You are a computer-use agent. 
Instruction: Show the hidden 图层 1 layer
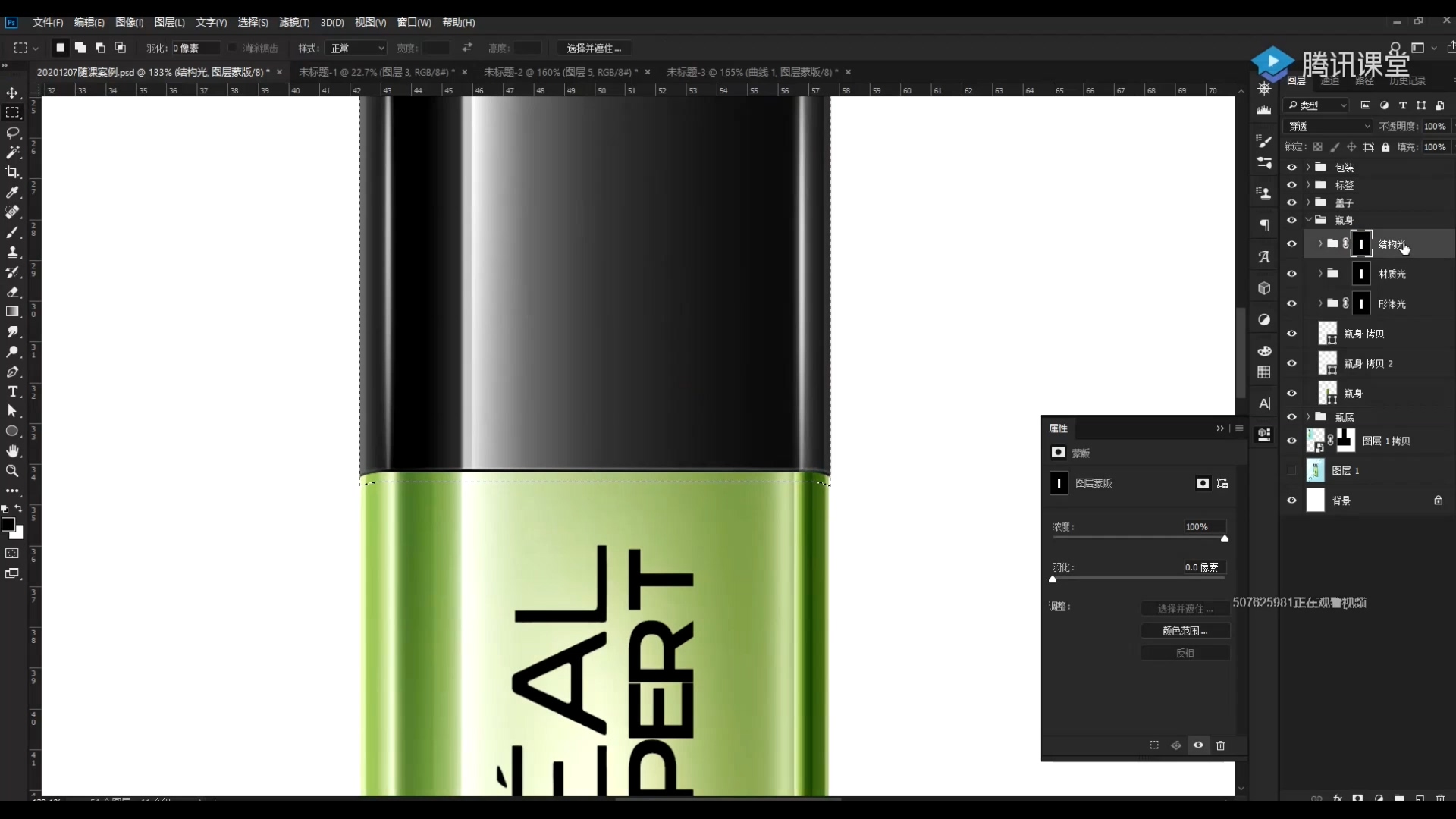tap(1291, 471)
